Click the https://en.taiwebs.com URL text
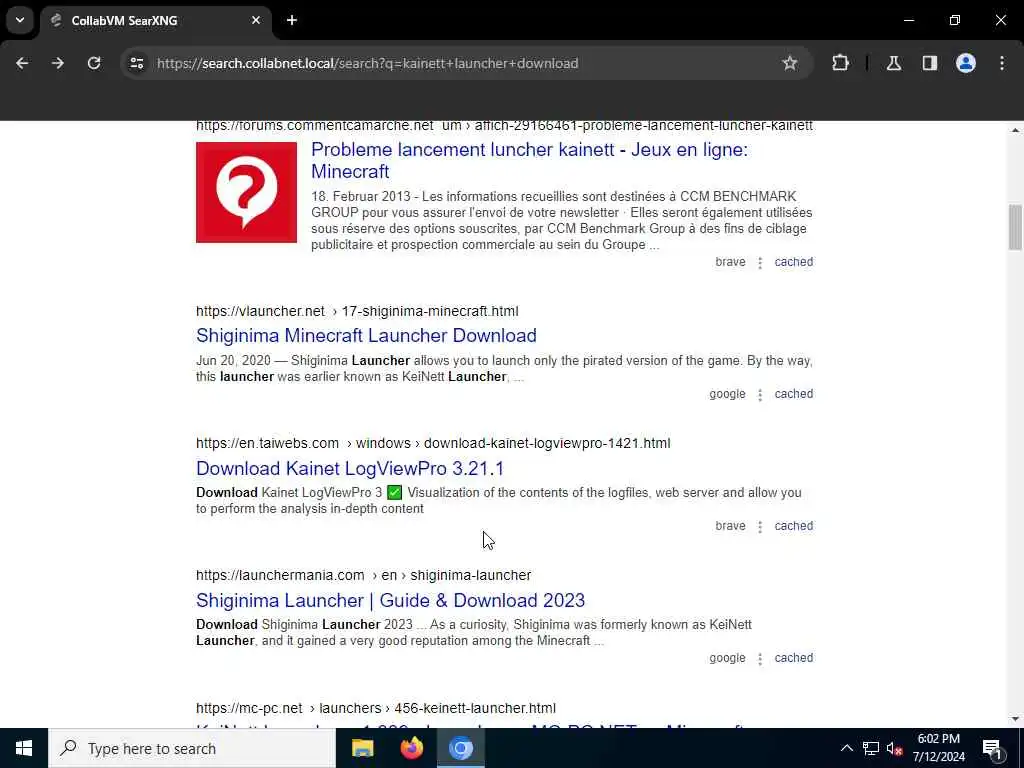 (267, 443)
